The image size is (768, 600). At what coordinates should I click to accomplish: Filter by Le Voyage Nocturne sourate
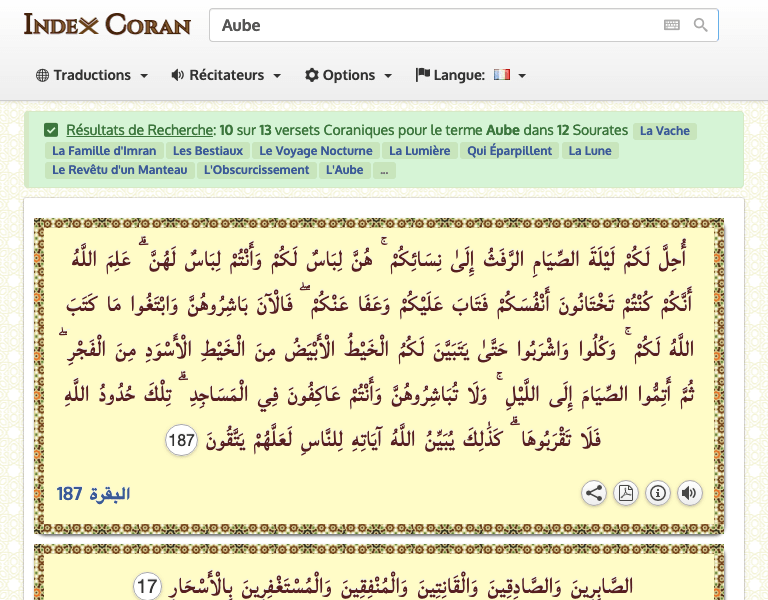point(315,151)
